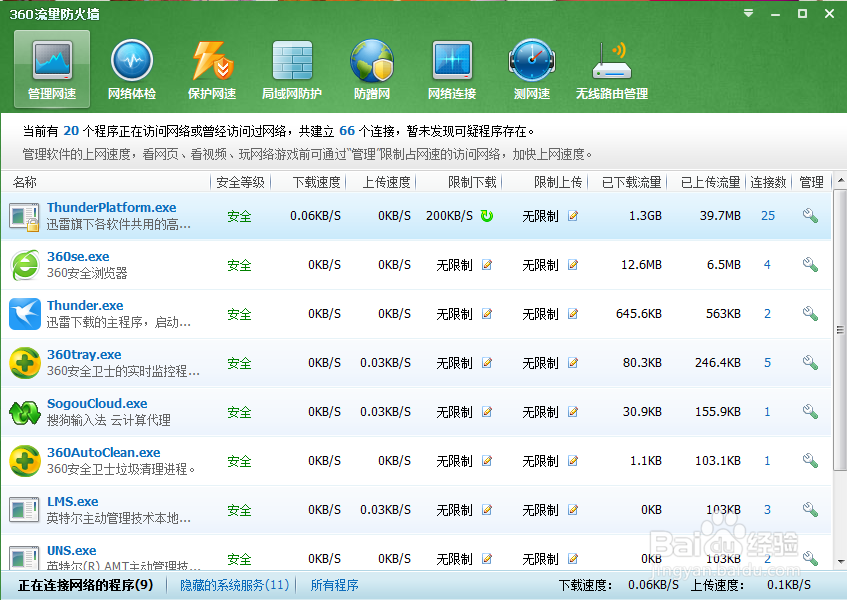This screenshot has width=847, height=600.
Task: Edit upload limit for ThunderPlatform.exe
Action: click(573, 216)
